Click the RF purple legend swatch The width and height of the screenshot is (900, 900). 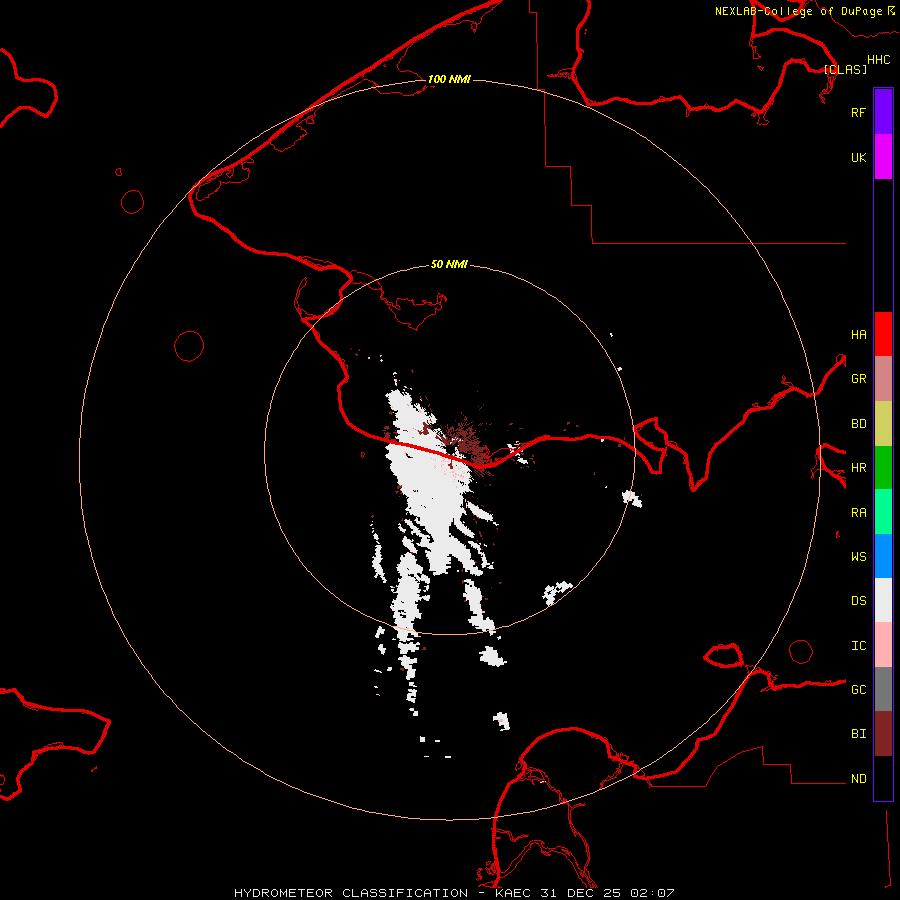(x=883, y=112)
